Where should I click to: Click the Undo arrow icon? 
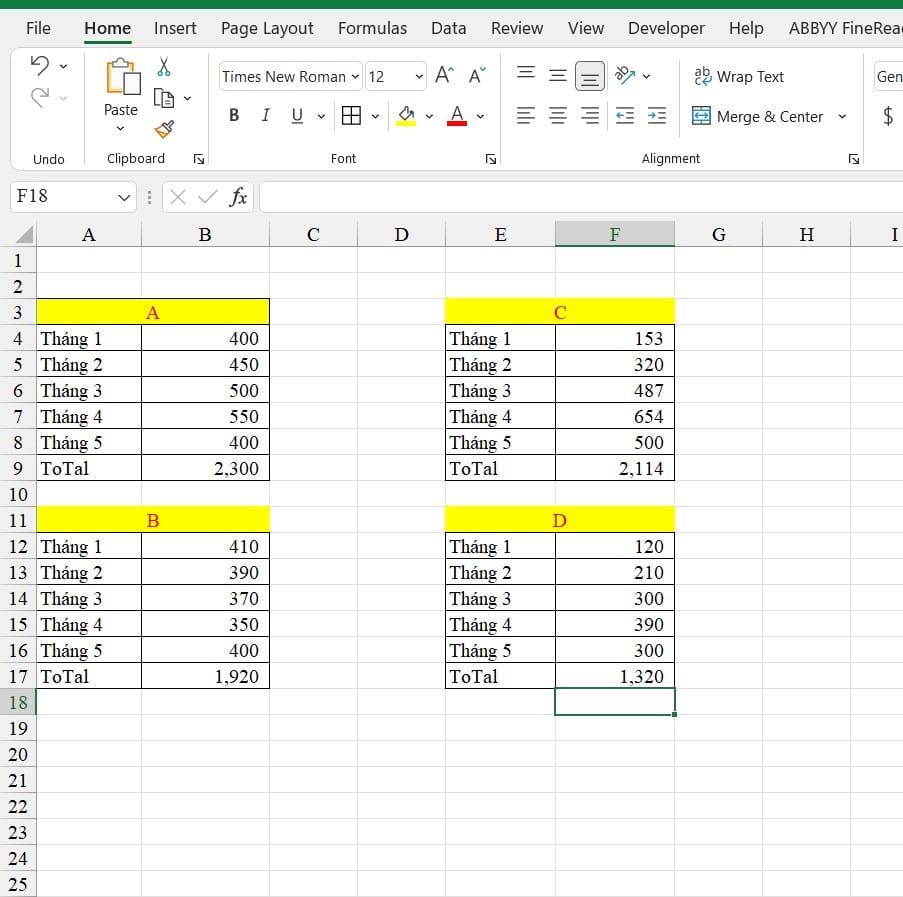(40, 66)
